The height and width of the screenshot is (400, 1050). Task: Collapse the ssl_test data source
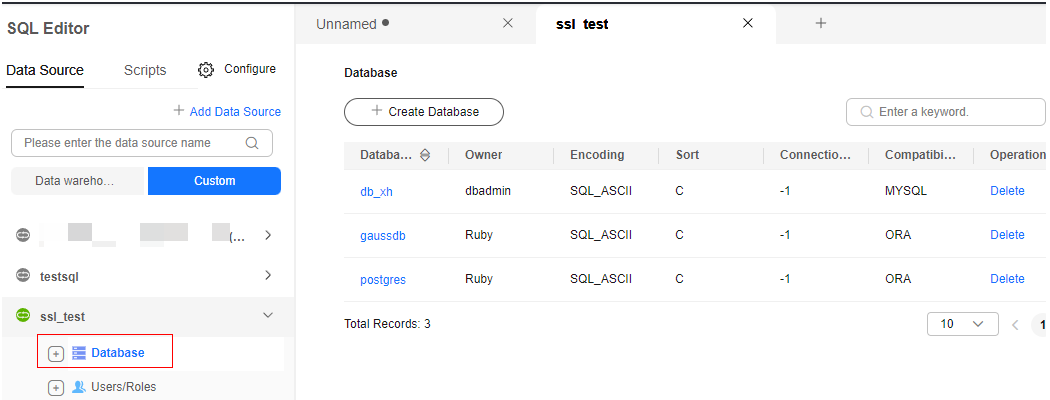(268, 316)
